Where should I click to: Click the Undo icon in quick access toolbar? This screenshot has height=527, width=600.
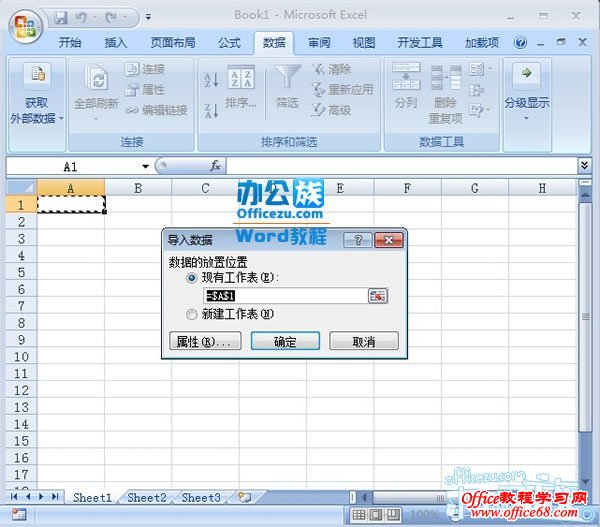pos(81,18)
